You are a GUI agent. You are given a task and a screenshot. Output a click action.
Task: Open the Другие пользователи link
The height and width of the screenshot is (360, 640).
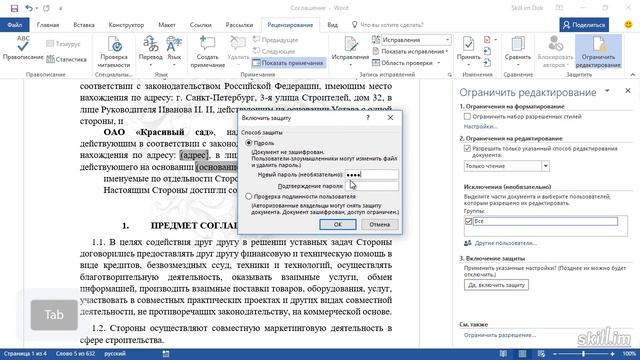tap(505, 243)
